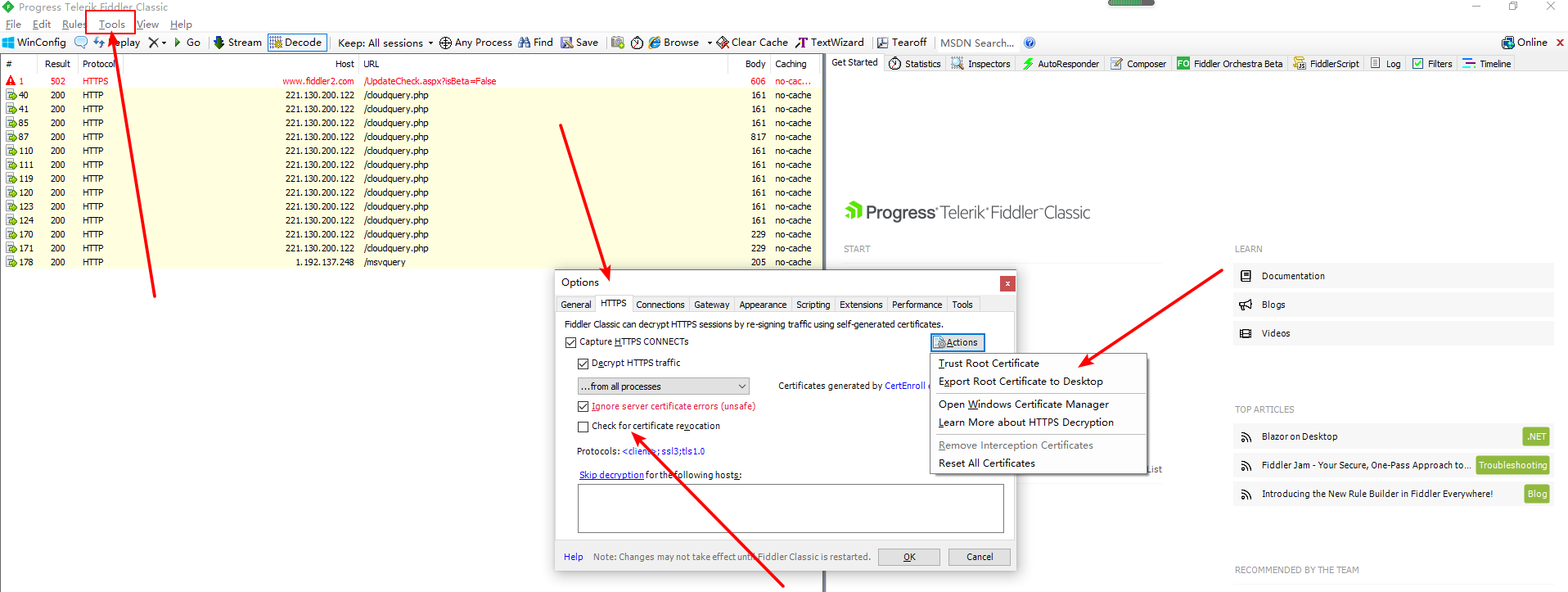This screenshot has height=592, width=1568.
Task: Toggle Capture HTTPS CONNECTs checkbox
Action: 570,342
